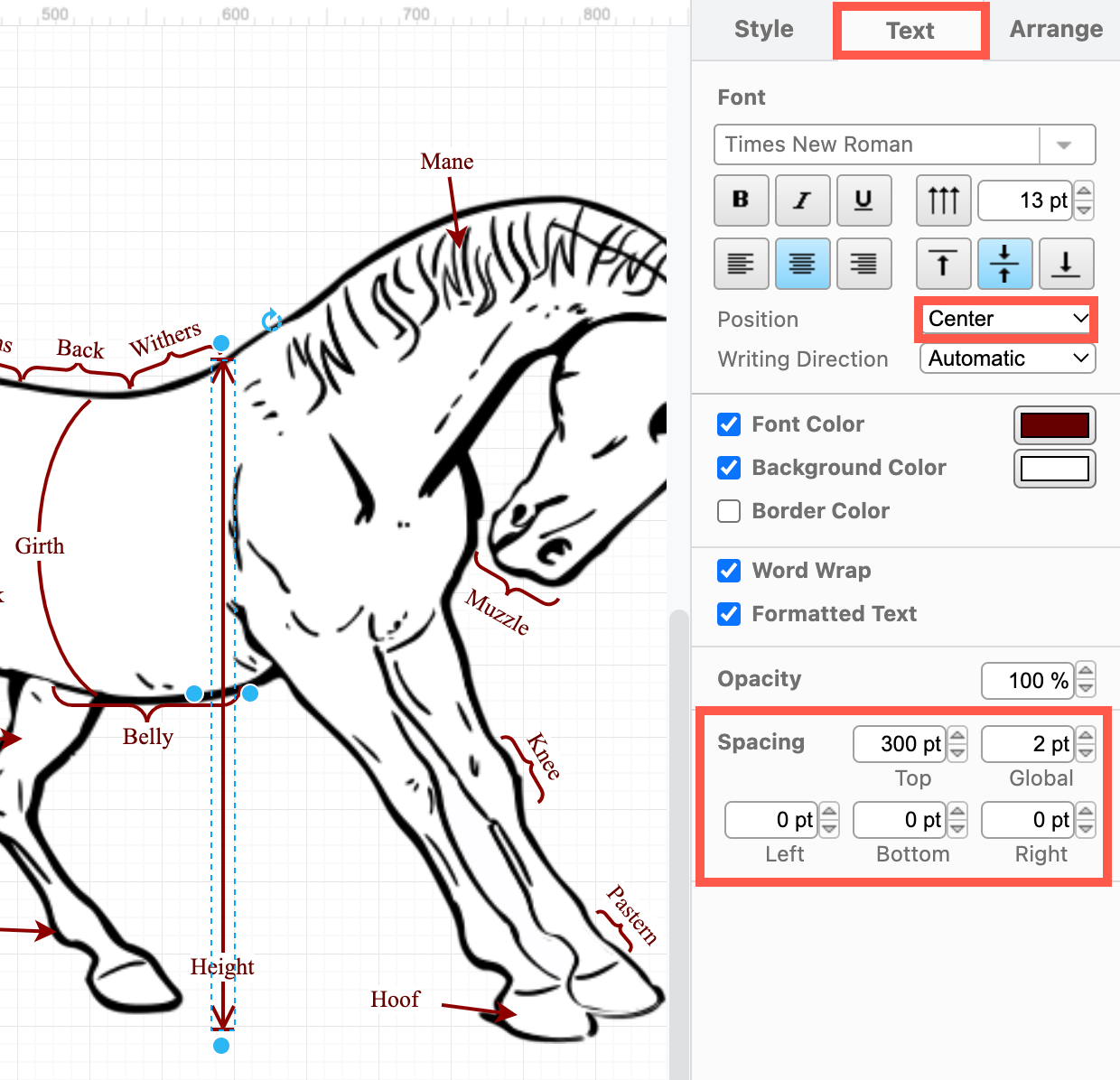Enable the Border Color checkbox
Image resolution: width=1120 pixels, height=1080 pixels.
729,511
